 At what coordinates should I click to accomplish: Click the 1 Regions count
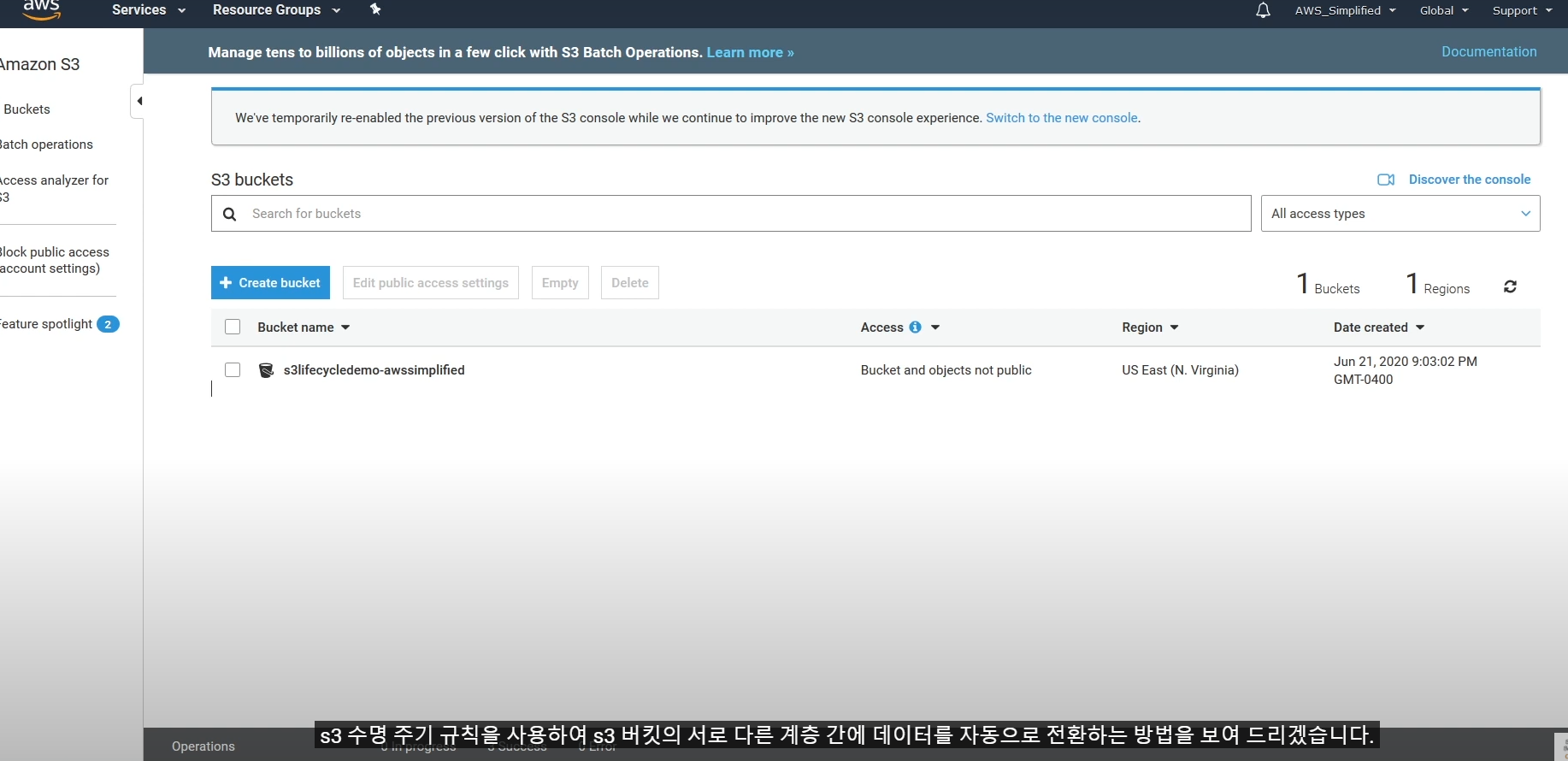pos(1438,284)
